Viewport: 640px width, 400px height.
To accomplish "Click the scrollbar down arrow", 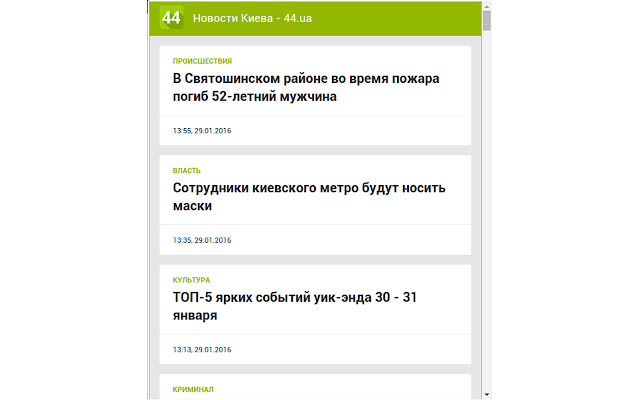I will point(487,394).
